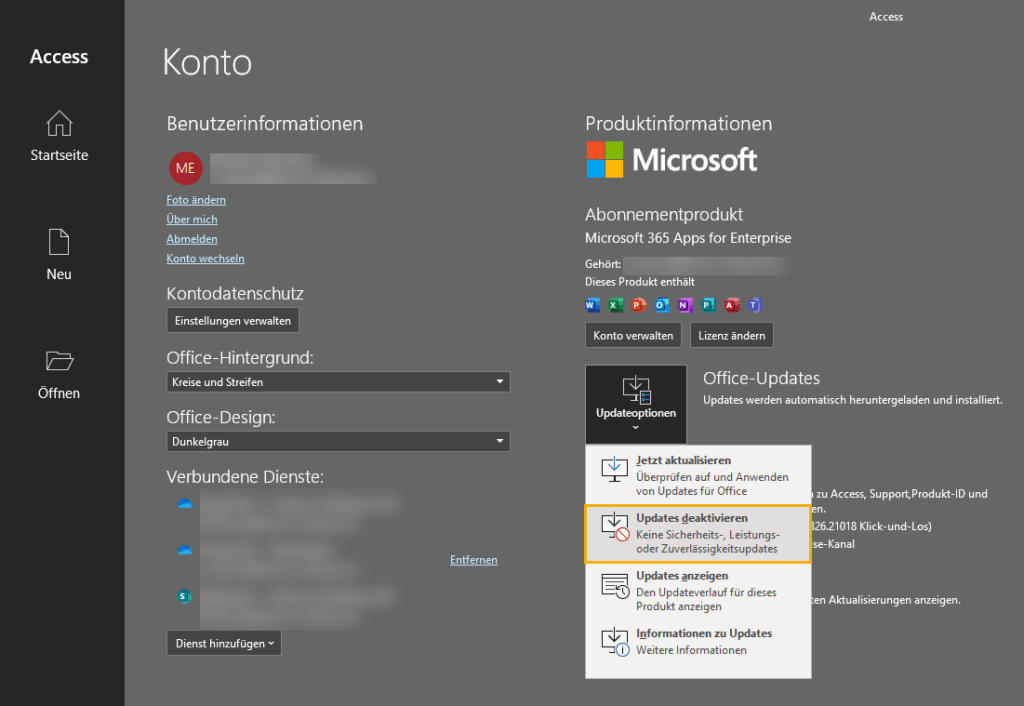This screenshot has width=1024, height=706.
Task: Click the Updates anzeigen history icon
Action: click(615, 585)
